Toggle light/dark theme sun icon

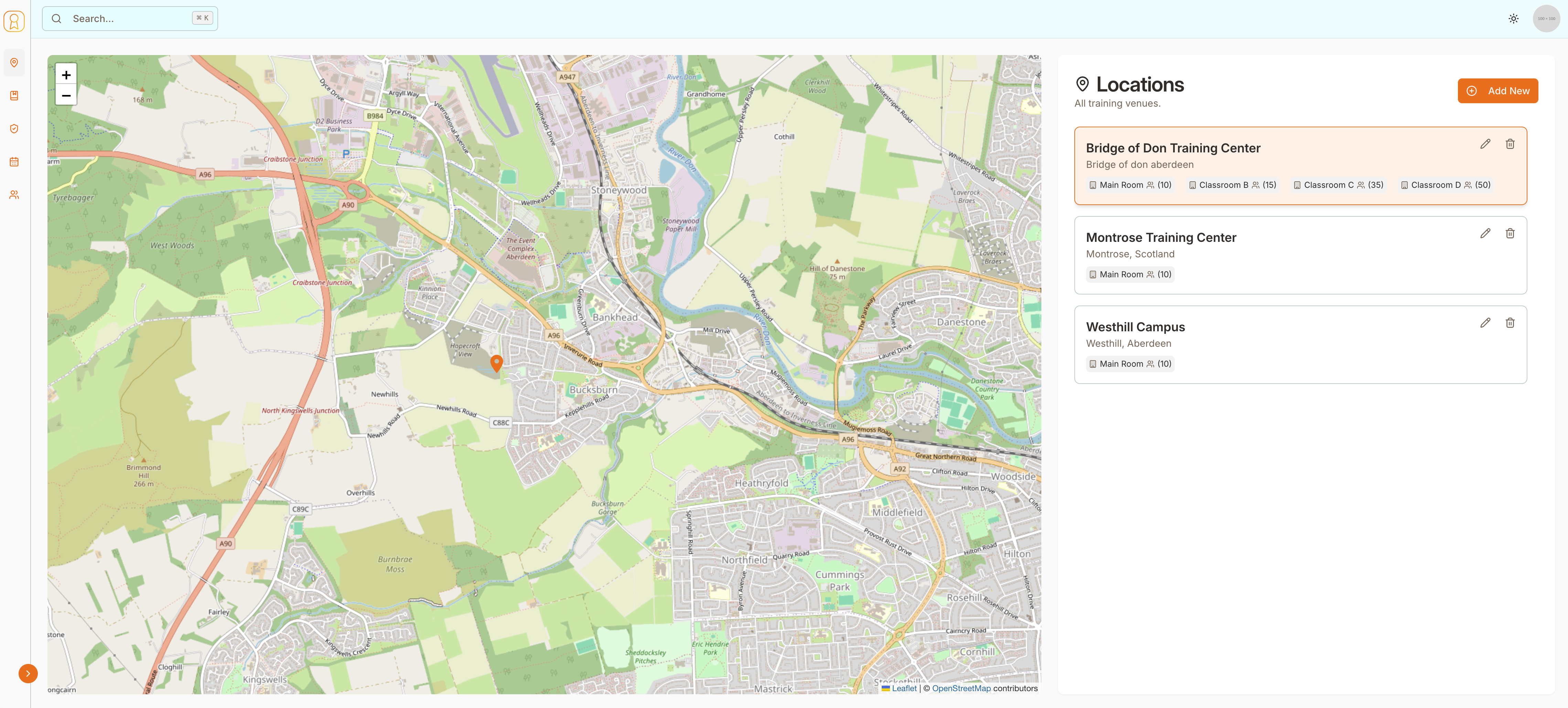click(1513, 19)
